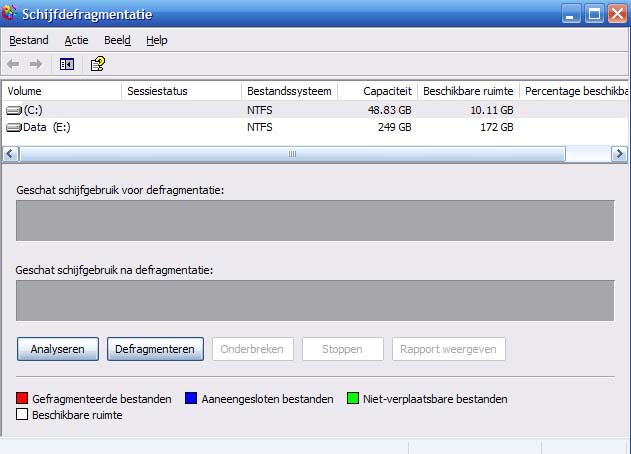Sort by Percentage beschikbare column header
The height and width of the screenshot is (454, 631).
click(x=574, y=91)
